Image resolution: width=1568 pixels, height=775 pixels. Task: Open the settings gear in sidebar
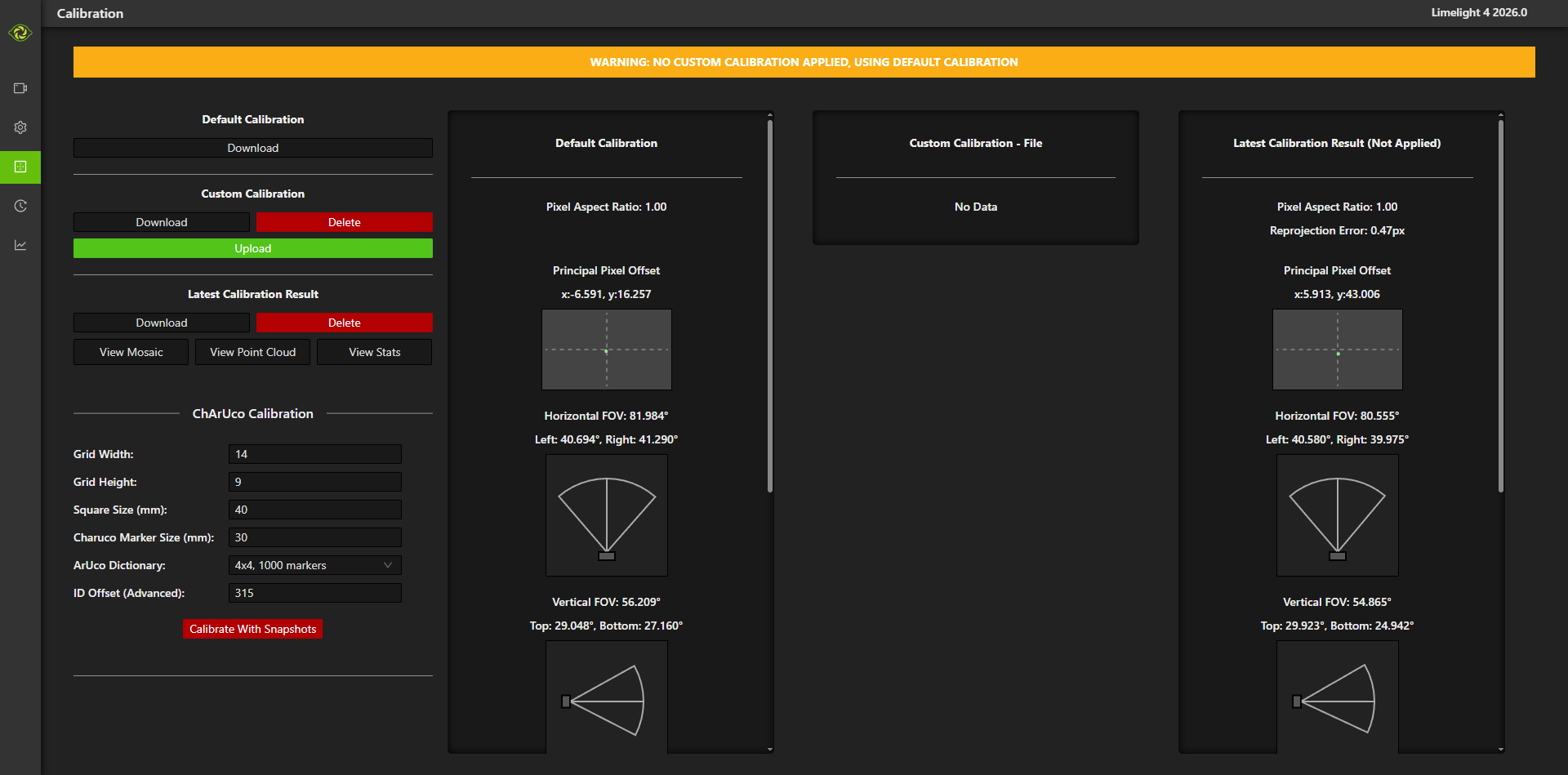point(20,127)
